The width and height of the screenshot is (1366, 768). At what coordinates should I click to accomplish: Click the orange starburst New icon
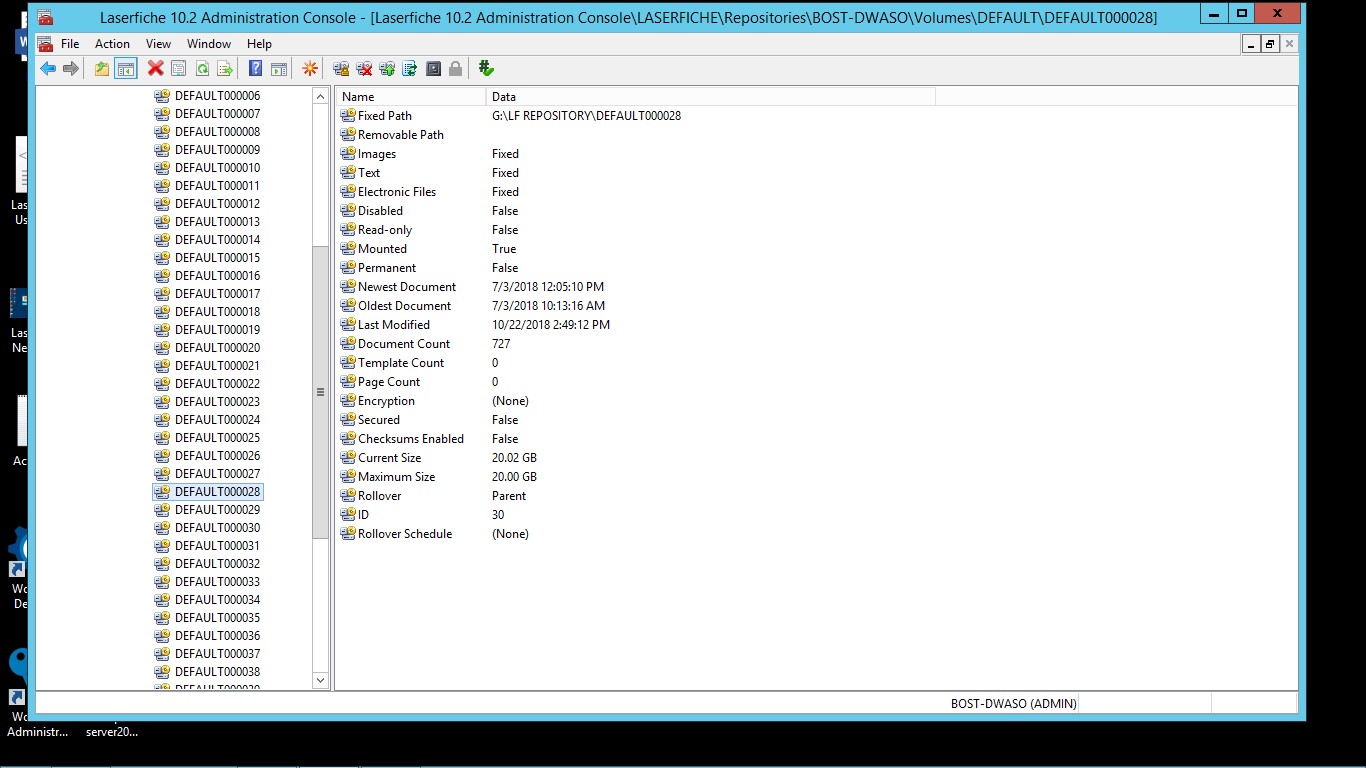(x=310, y=69)
